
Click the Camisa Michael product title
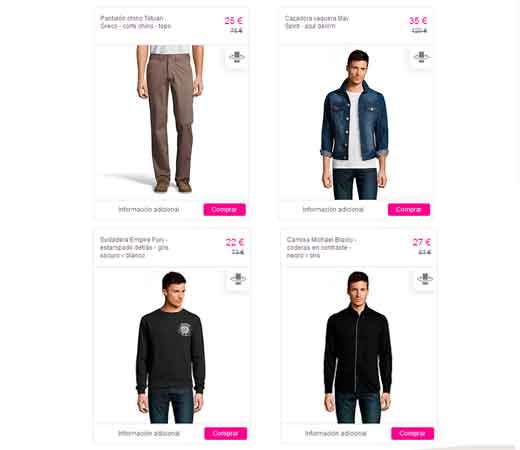point(321,248)
